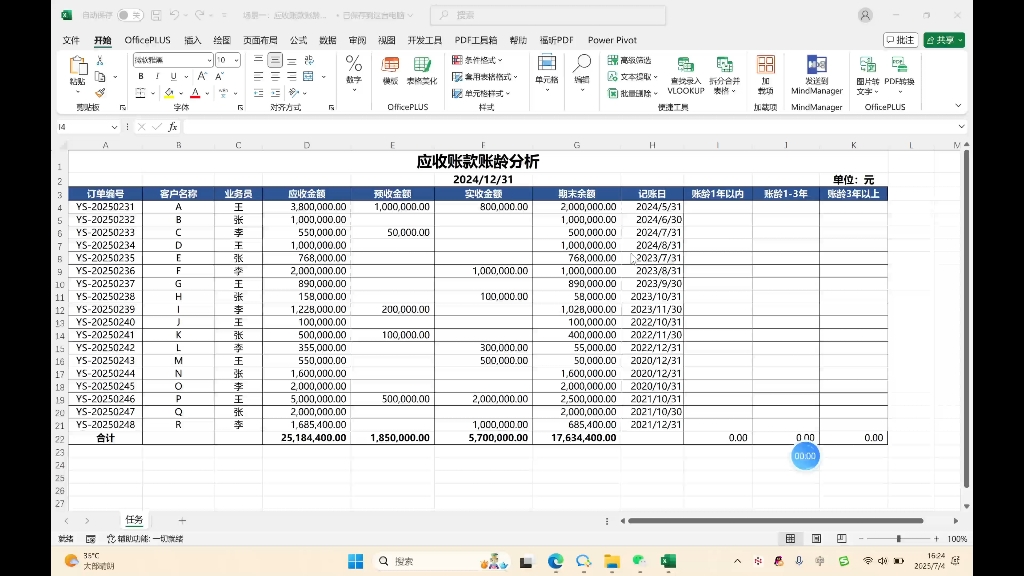Select the 任务 sheet tab
The height and width of the screenshot is (576, 1024).
(134, 520)
